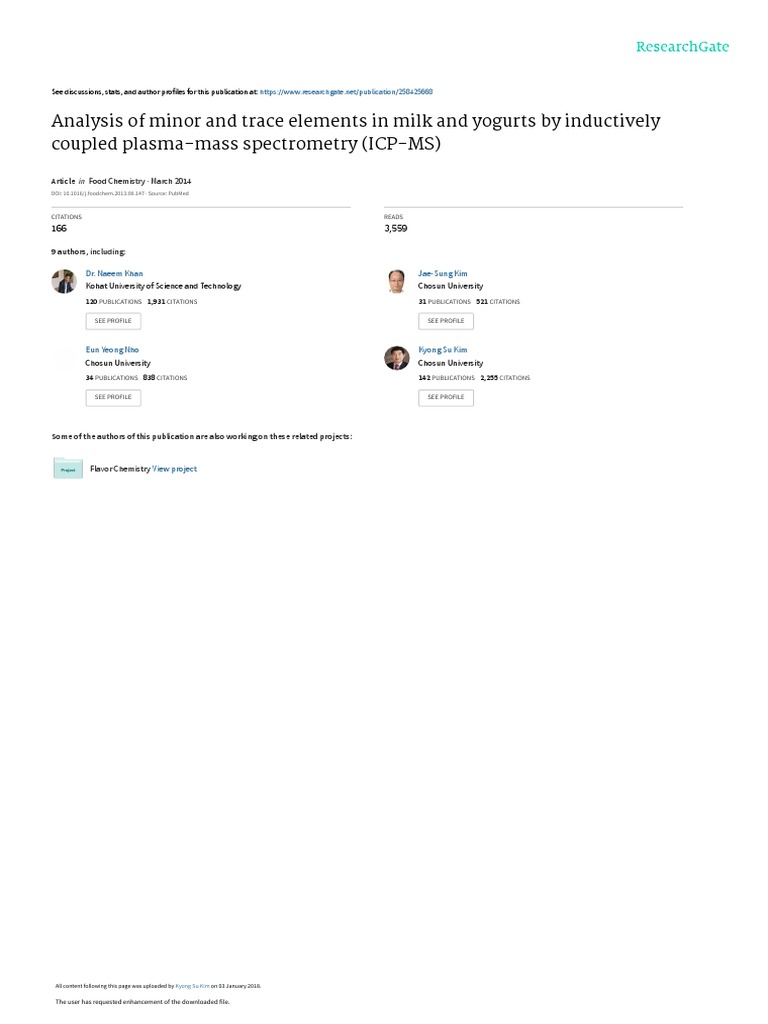Image resolution: width=768 pixels, height=1024 pixels.
Task: Open Jae-Sung Kim author link
Action: pos(443,274)
